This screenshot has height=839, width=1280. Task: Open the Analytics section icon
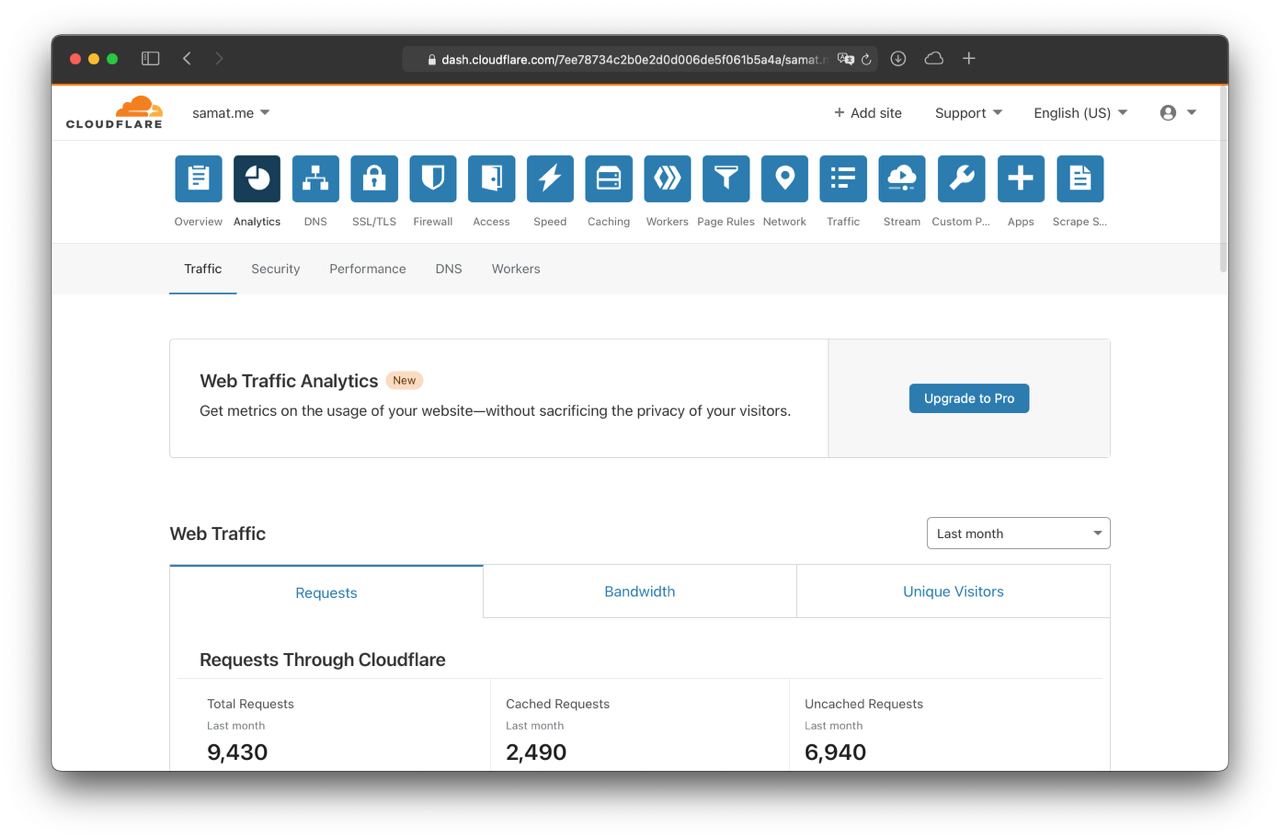coord(257,179)
